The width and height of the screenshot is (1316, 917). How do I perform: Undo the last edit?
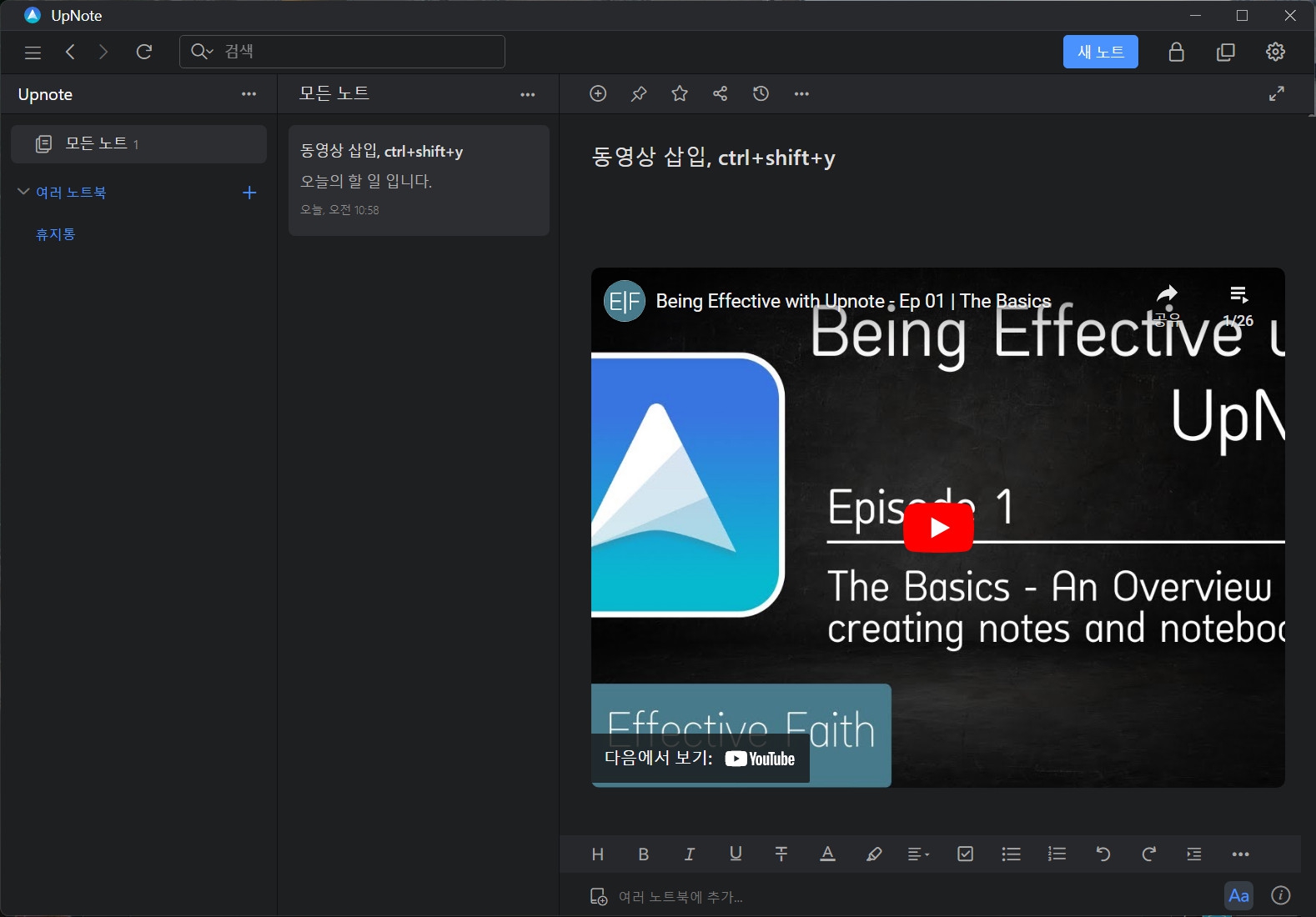pos(1103,854)
